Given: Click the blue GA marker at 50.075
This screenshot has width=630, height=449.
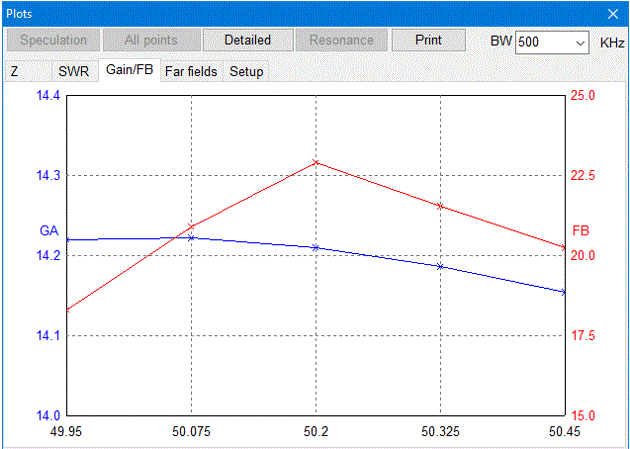Looking at the screenshot, I should coord(191,238).
